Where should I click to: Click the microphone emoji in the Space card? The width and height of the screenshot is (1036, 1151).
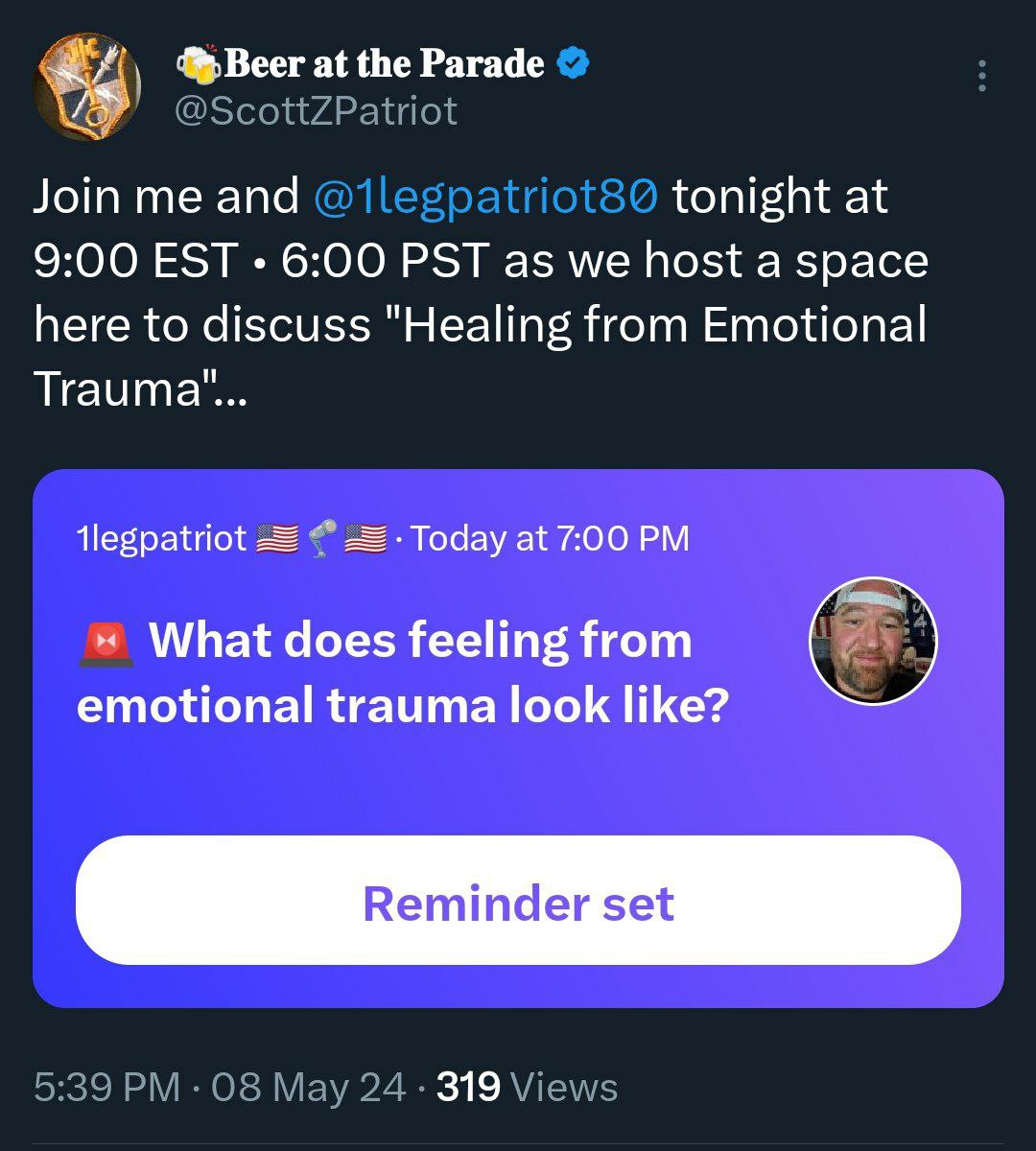coord(324,538)
